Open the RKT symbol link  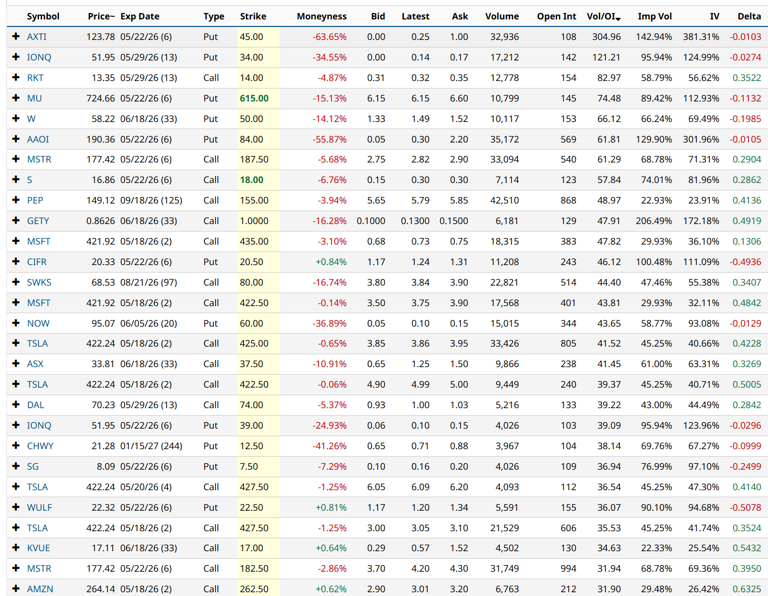point(35,78)
